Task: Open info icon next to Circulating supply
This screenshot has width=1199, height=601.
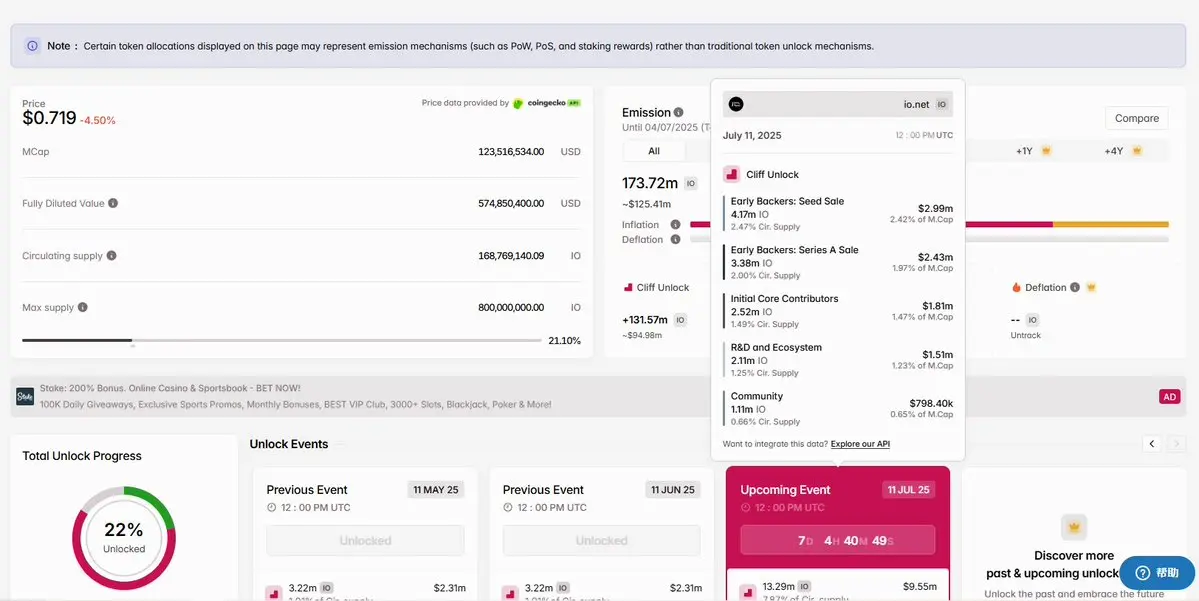Action: click(112, 255)
